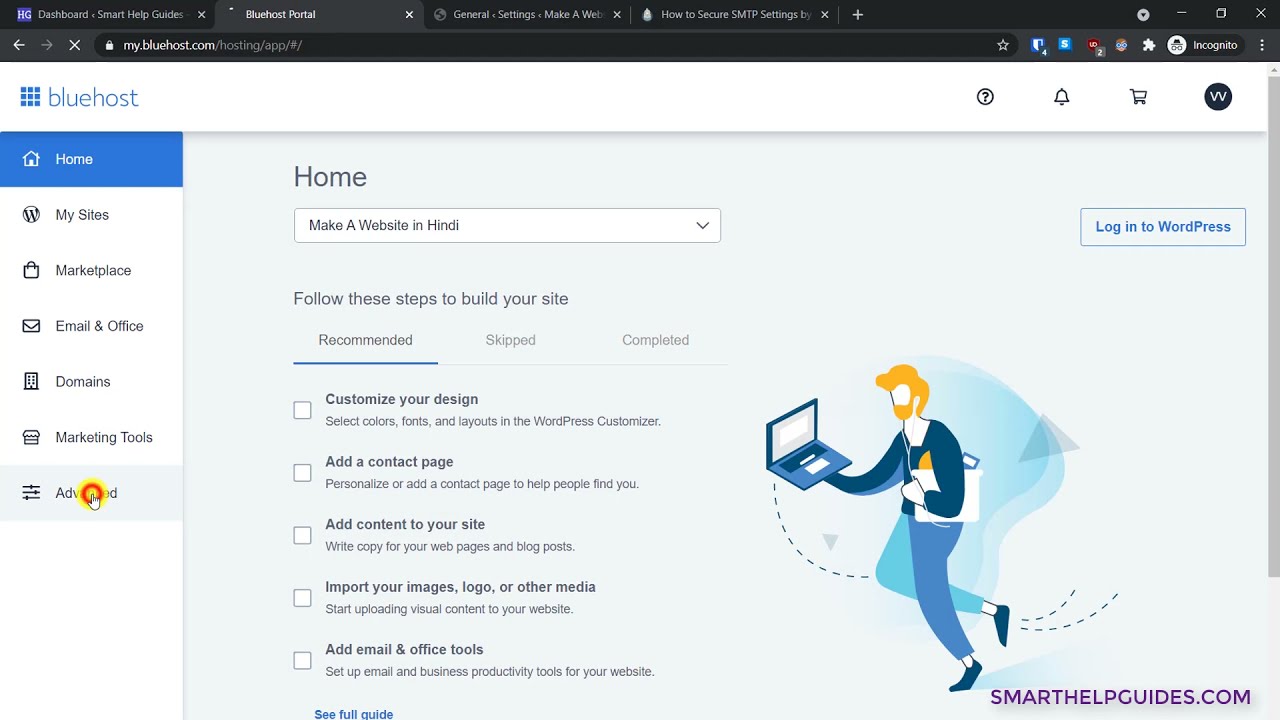Open notifications bell icon
The width and height of the screenshot is (1280, 720).
(x=1062, y=97)
